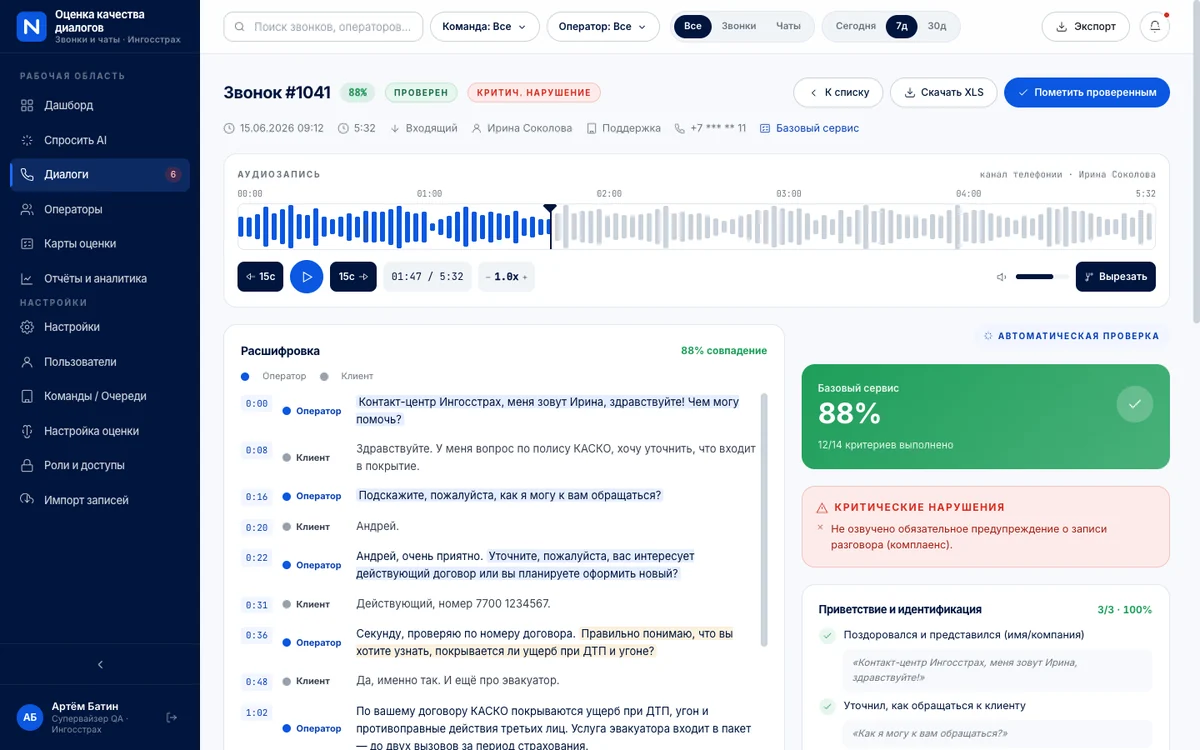Click the Экспорт button

tap(1086, 27)
